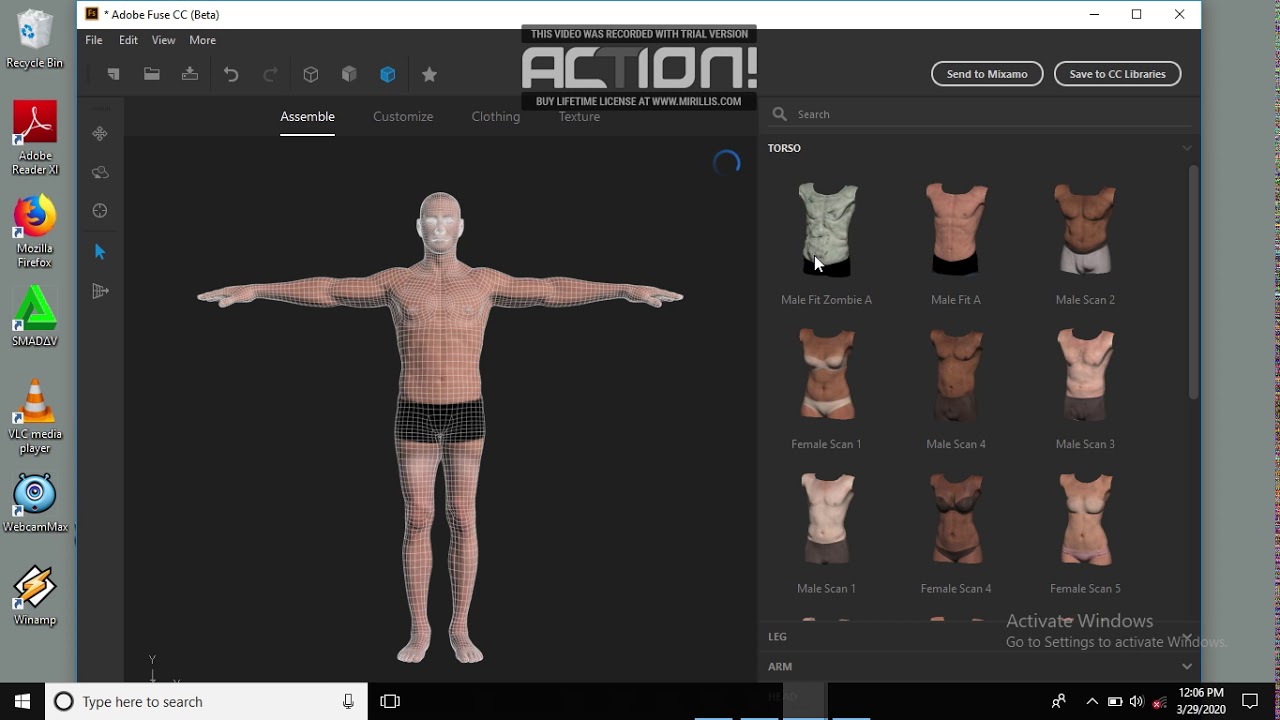Switch to the Assemble tab
Viewport: 1280px width, 720px height.
click(x=307, y=117)
